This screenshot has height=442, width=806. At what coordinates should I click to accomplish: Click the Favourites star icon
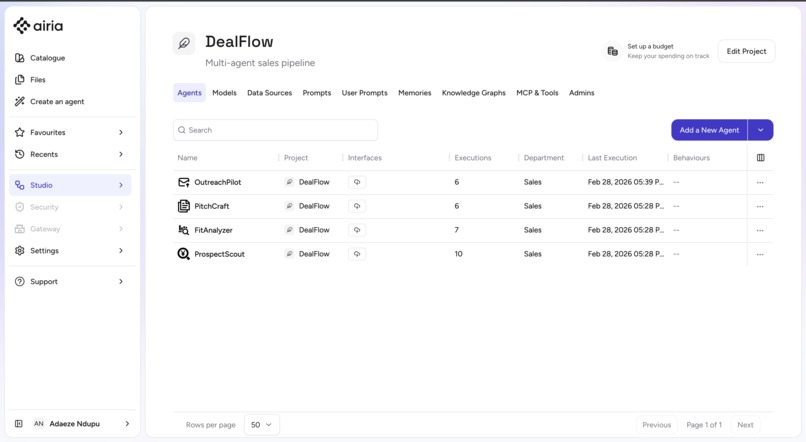point(20,132)
